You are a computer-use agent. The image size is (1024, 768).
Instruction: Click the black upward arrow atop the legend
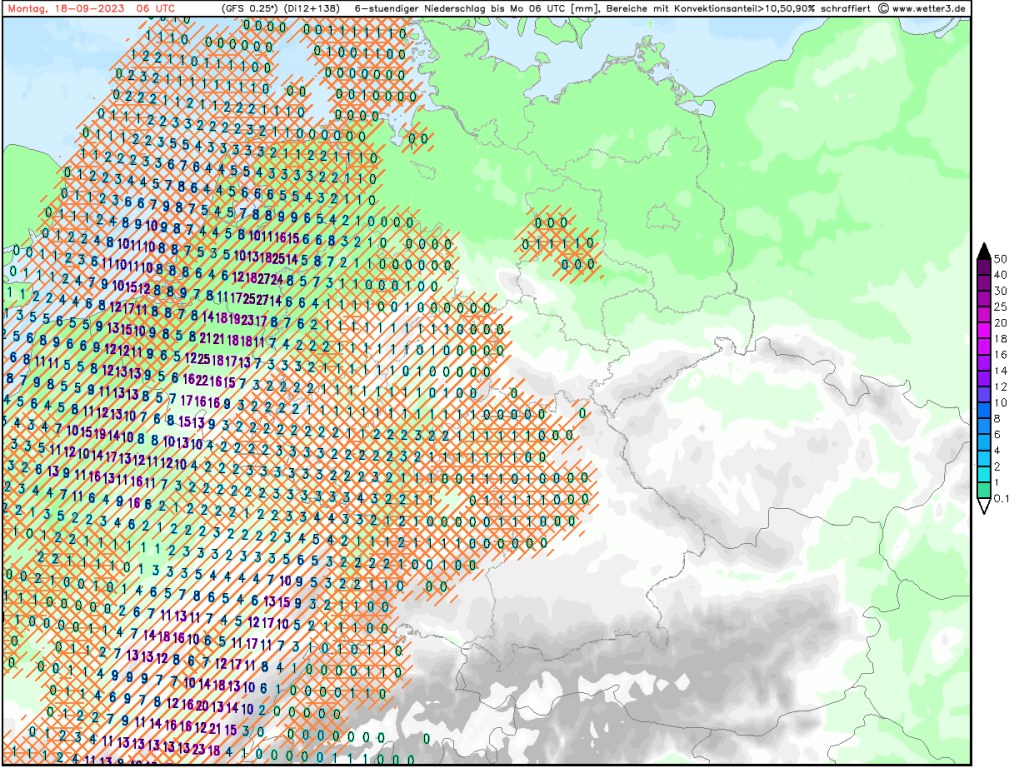[x=984, y=251]
